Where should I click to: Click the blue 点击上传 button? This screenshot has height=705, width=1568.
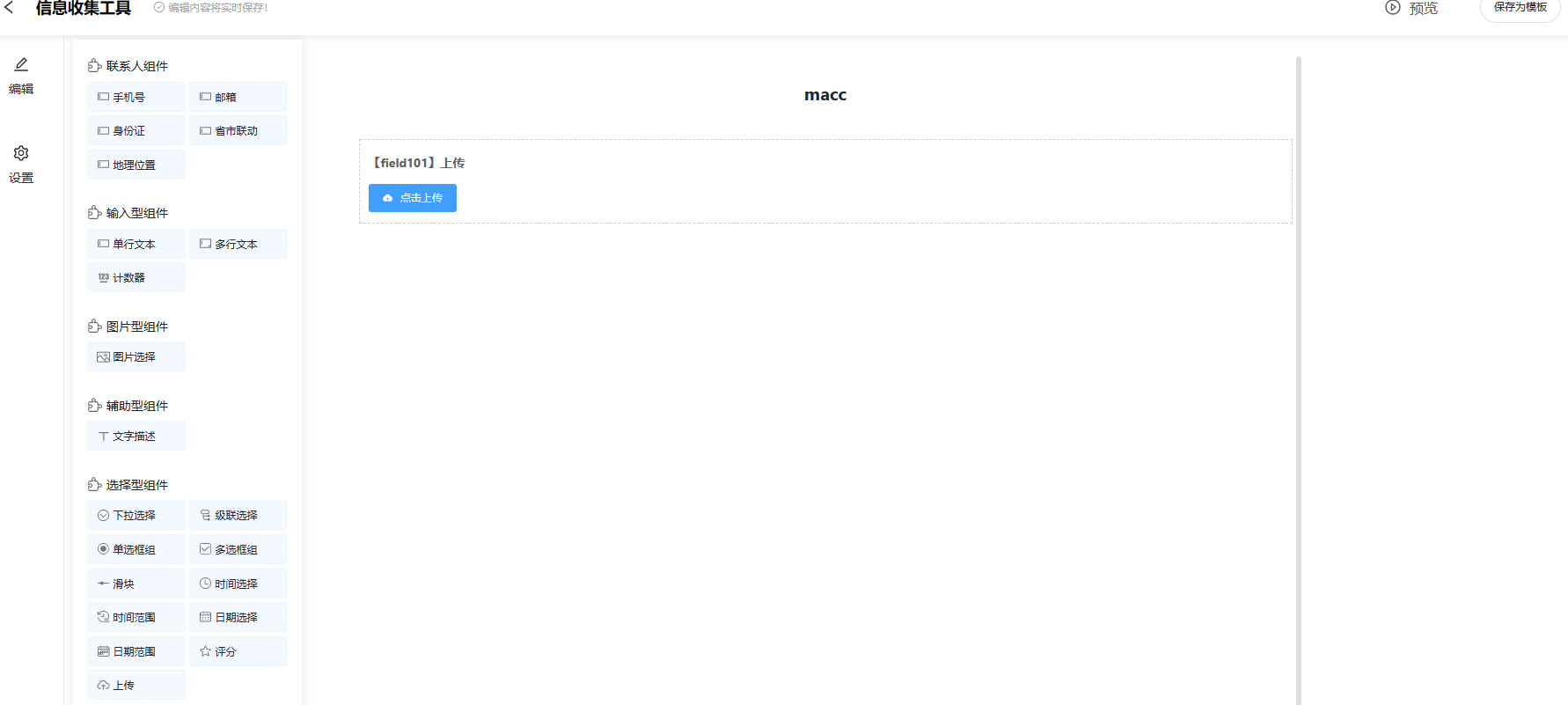click(413, 198)
